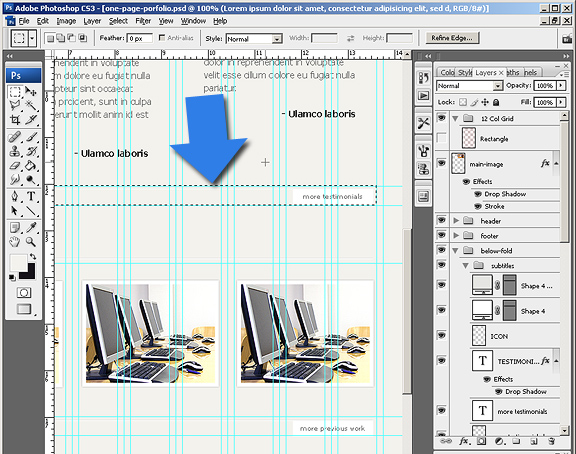Collapse the below-fold group

[456, 251]
